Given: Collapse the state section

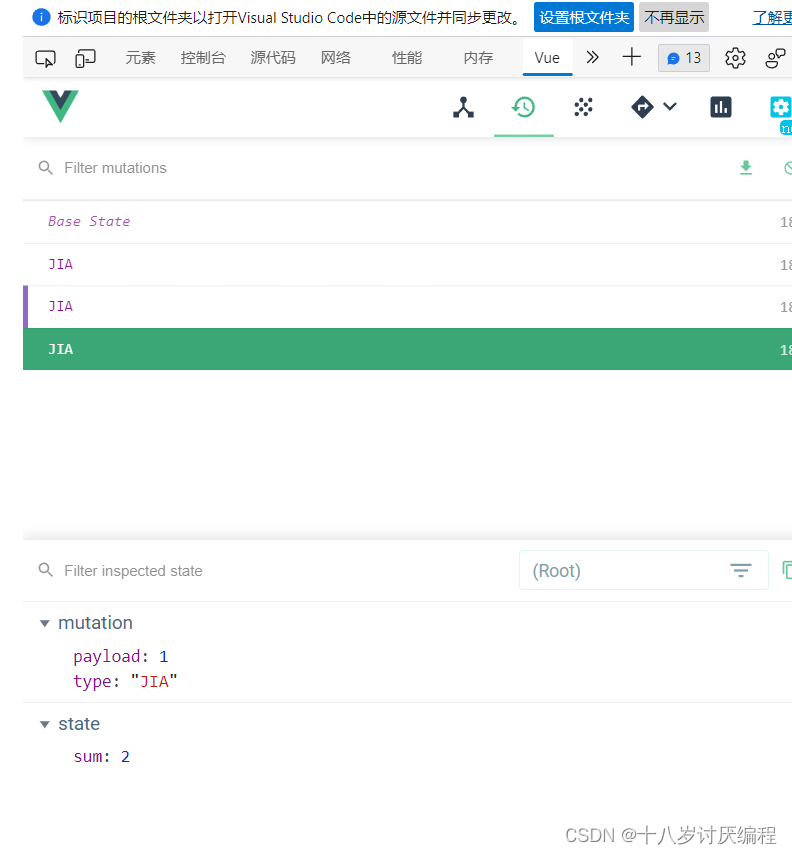Looking at the screenshot, I should pyautogui.click(x=45, y=724).
